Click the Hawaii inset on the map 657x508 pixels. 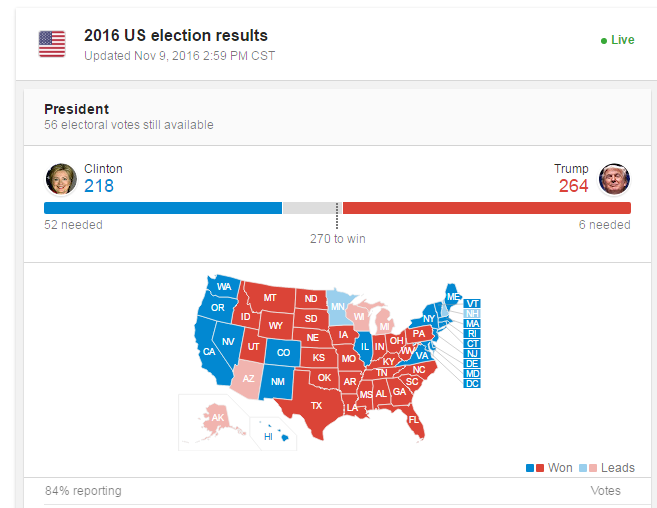[x=268, y=437]
